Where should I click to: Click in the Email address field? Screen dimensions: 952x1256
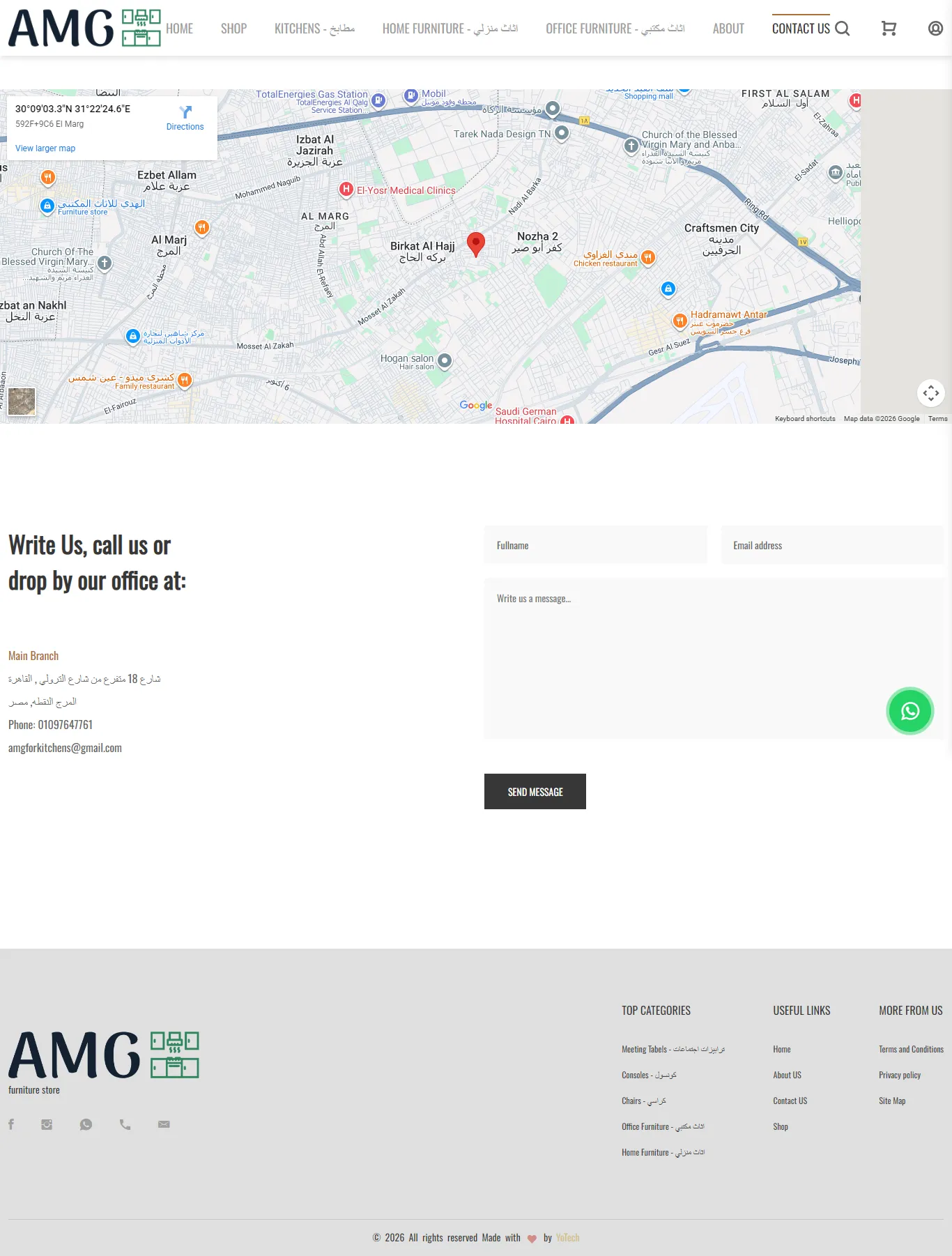point(831,545)
